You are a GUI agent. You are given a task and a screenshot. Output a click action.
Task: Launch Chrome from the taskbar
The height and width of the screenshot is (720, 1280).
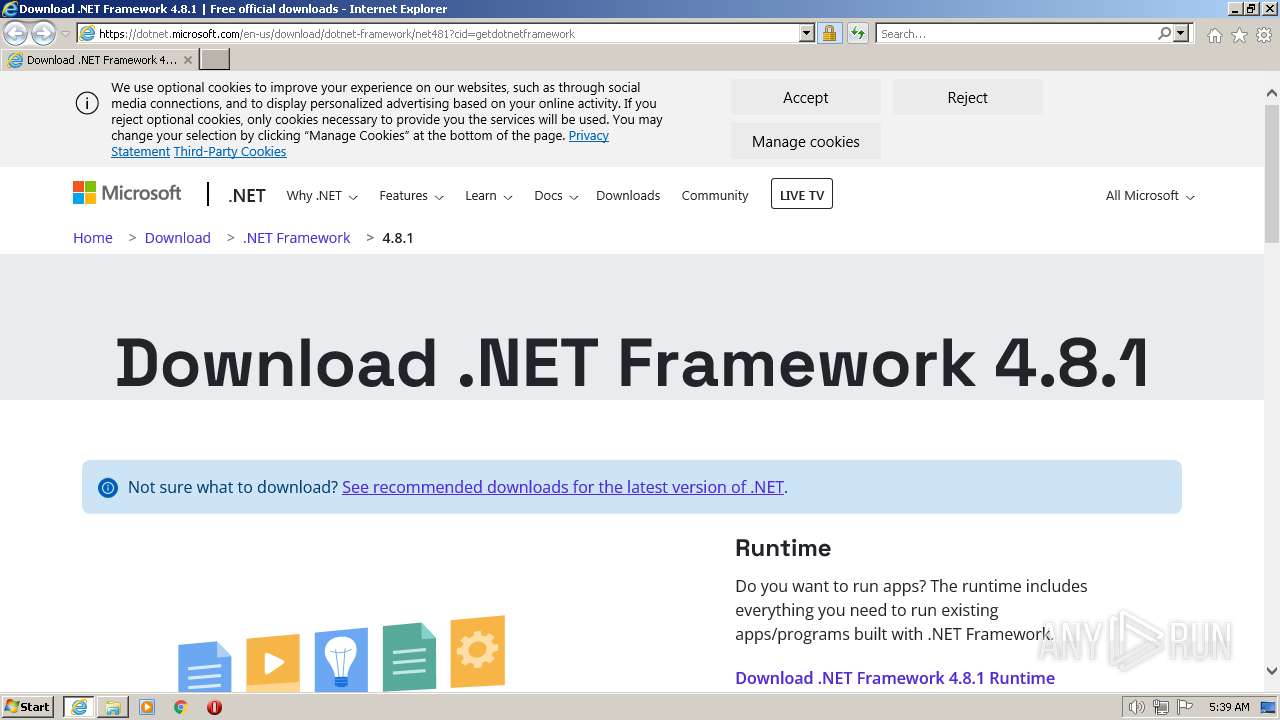tap(181, 707)
